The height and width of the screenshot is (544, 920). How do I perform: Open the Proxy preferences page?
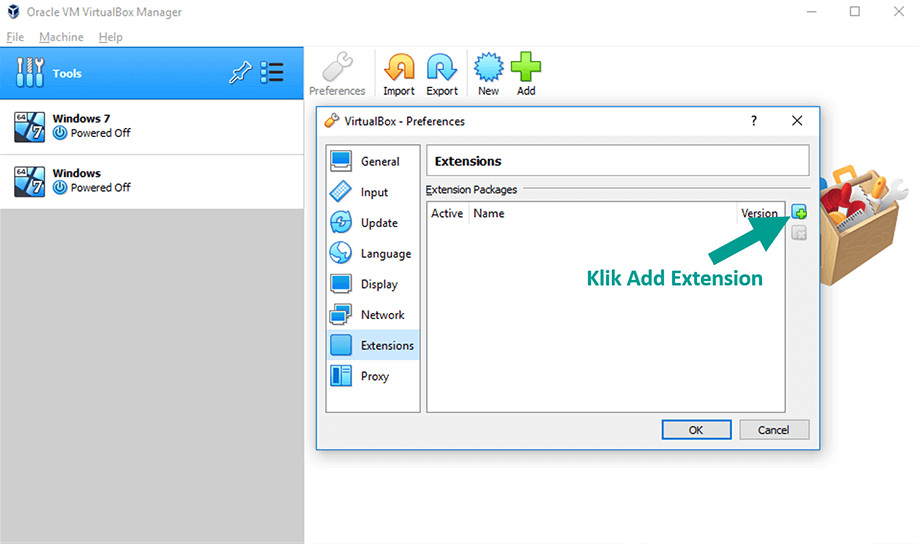(x=373, y=376)
